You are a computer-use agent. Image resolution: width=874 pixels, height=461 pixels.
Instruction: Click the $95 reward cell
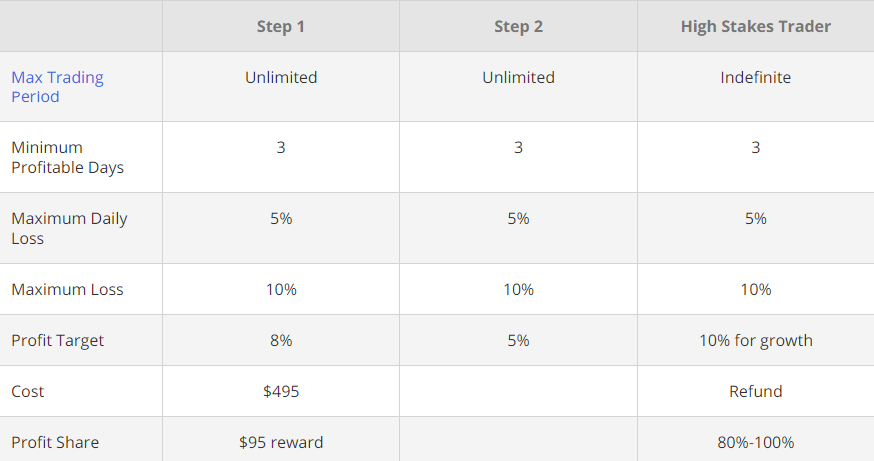281,442
